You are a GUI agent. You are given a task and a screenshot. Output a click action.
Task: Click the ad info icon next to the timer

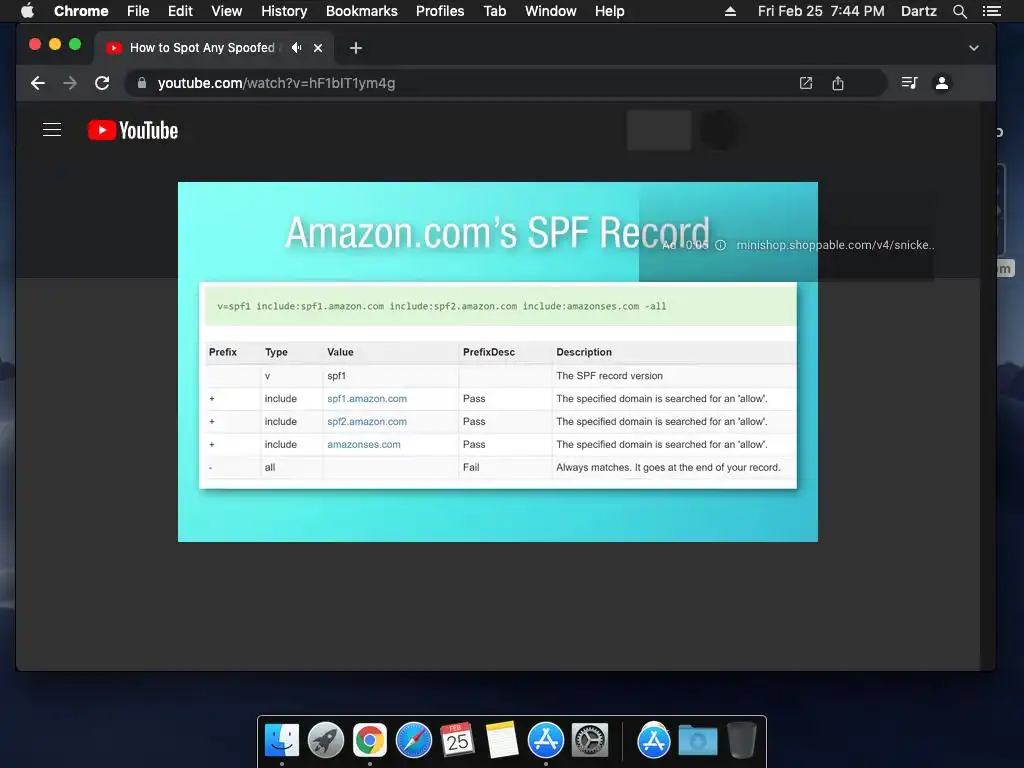click(720, 246)
